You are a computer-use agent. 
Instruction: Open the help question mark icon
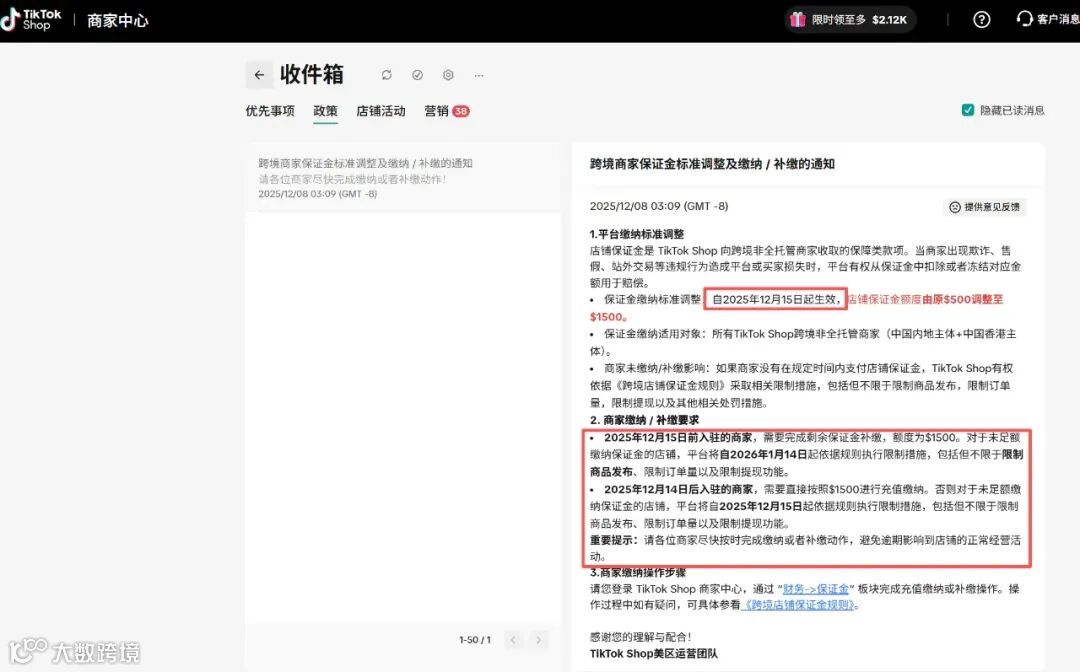click(x=982, y=19)
